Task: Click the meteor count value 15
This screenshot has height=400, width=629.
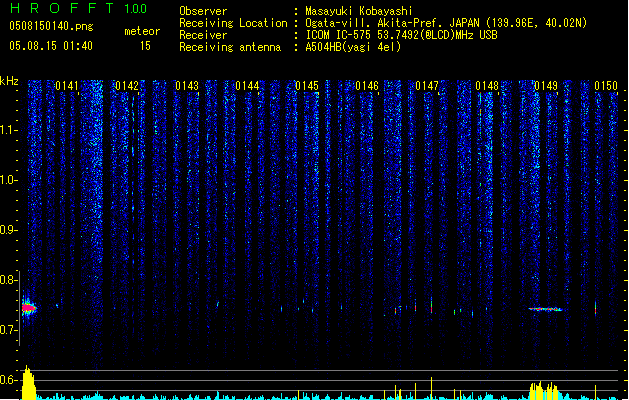Action: 145,46
